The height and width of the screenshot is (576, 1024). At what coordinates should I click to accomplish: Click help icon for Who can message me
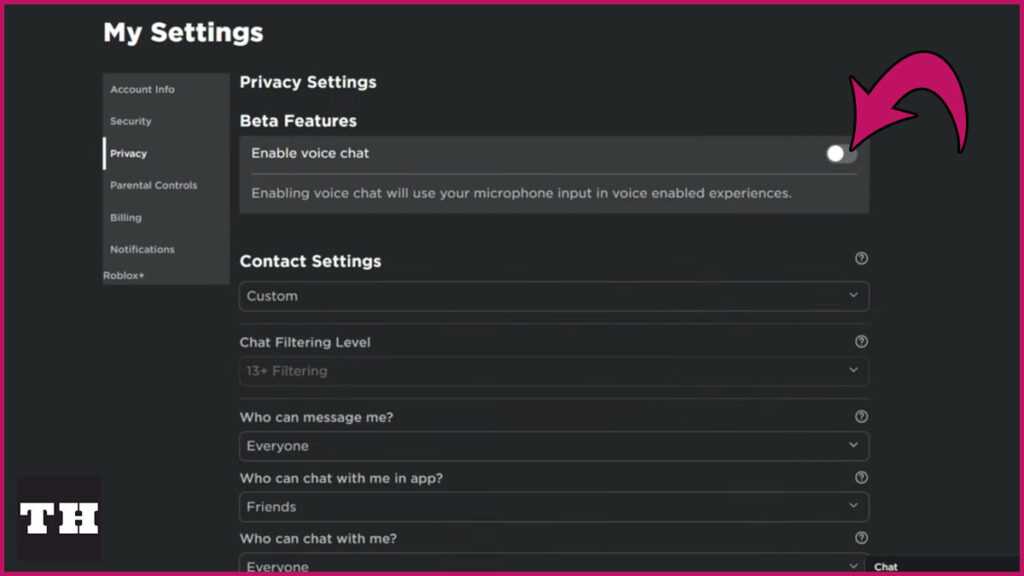861,417
